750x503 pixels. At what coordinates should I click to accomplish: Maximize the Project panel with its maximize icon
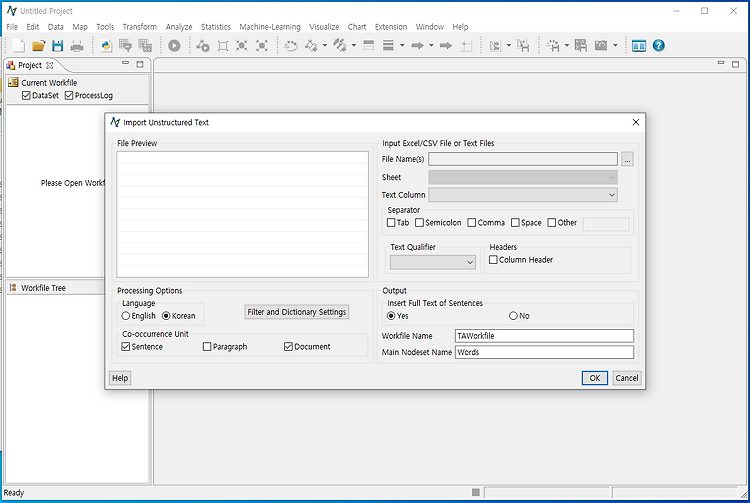140,64
